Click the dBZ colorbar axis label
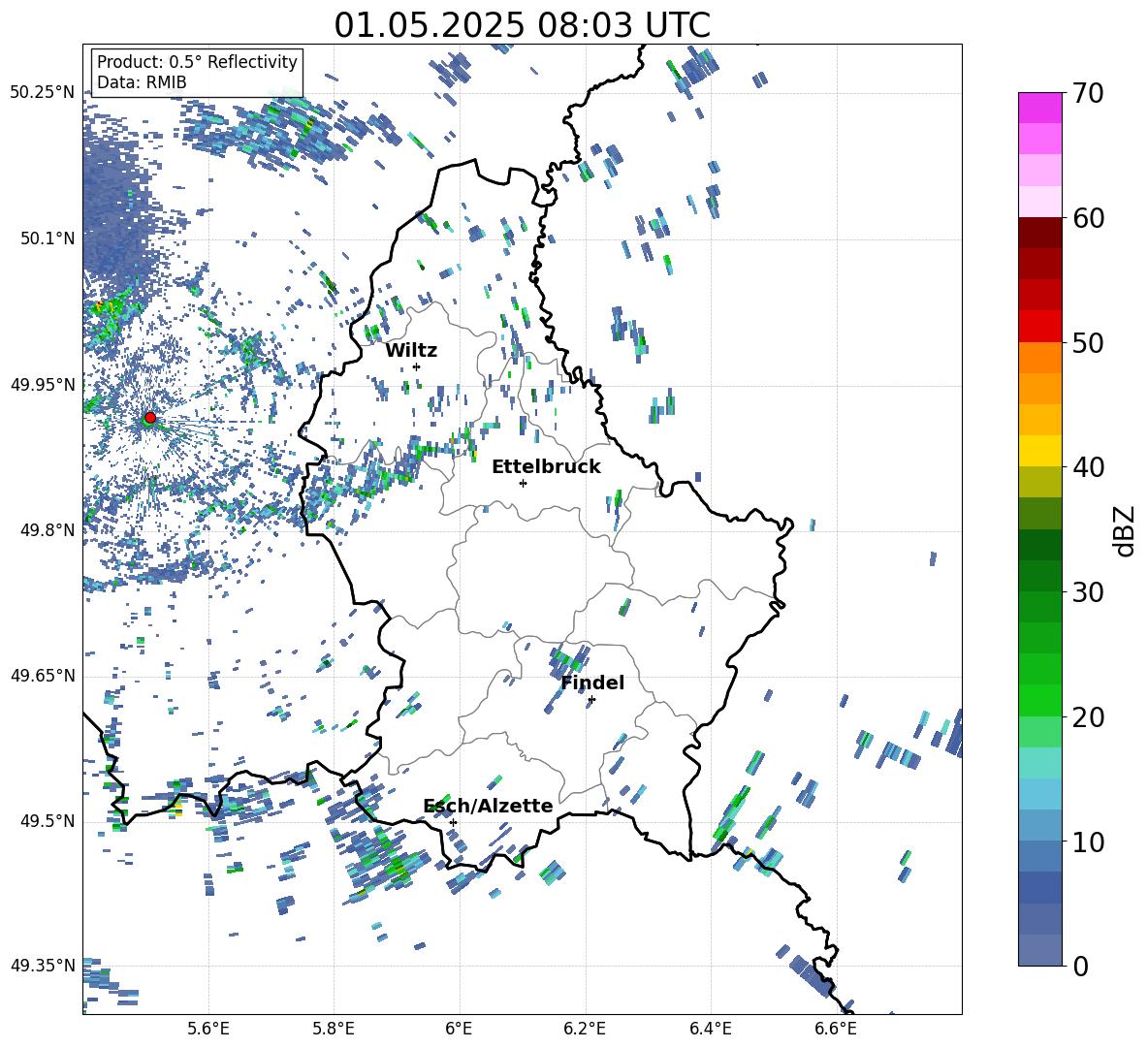Screen dimensions: 1148x1048 [x=1126, y=530]
